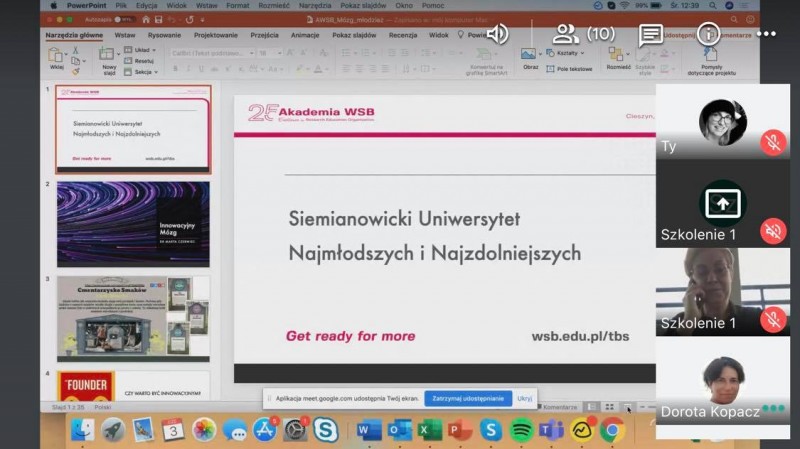Toggle underline formatting U button
Viewport: 800px width, 449px height.
pyautogui.click(x=202, y=68)
